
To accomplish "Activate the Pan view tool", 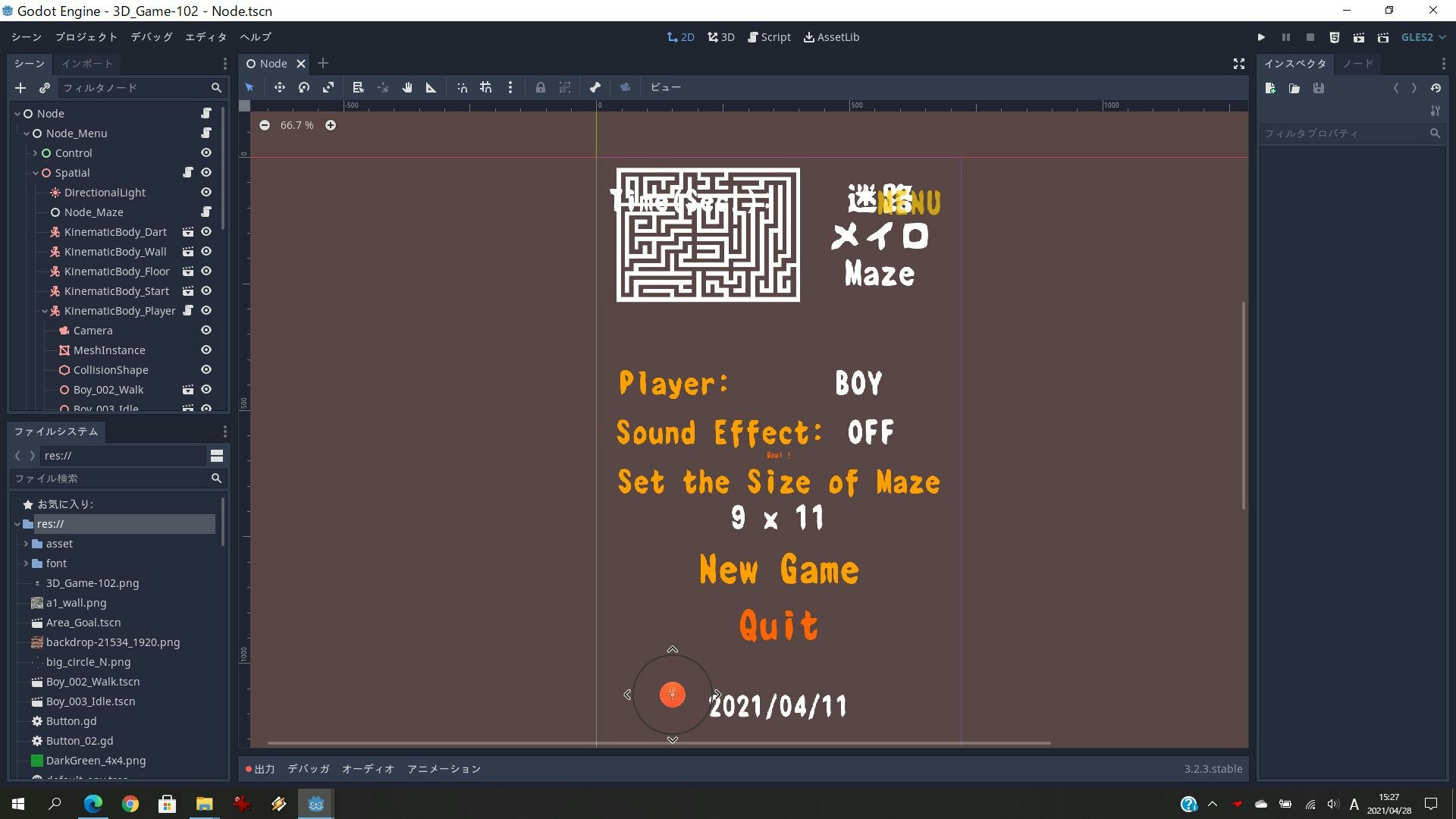I will pos(407,87).
